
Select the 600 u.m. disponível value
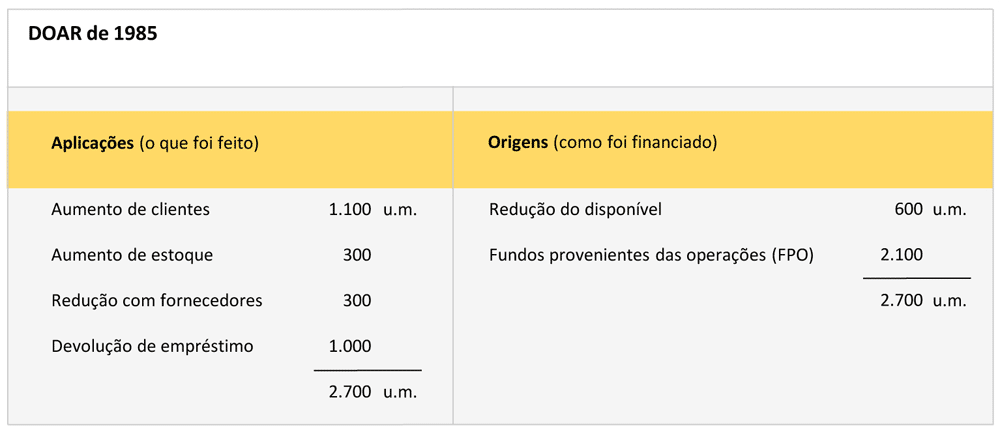click(x=930, y=210)
